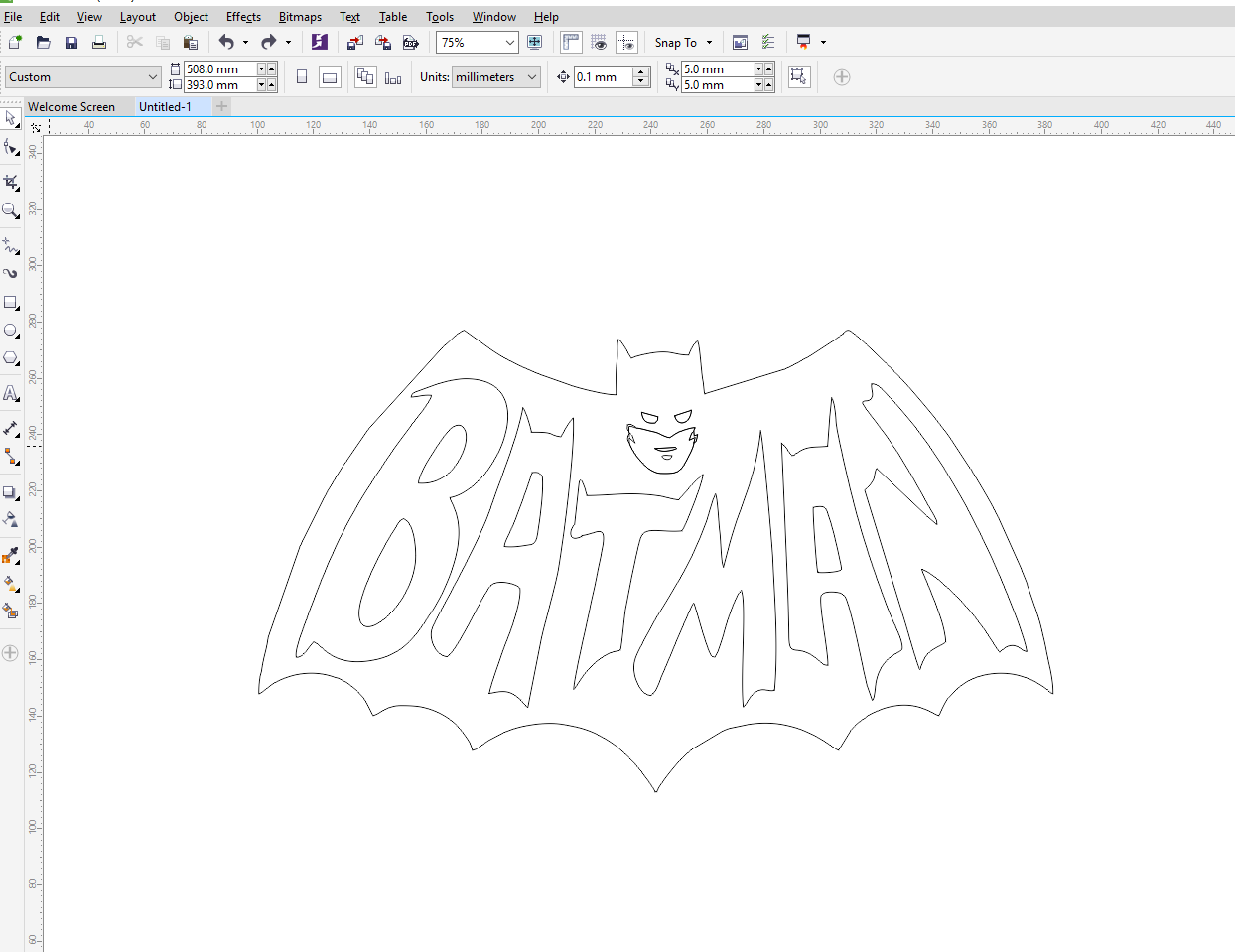The height and width of the screenshot is (952, 1235).
Task: Click the Landscape orientation button
Action: (x=330, y=77)
